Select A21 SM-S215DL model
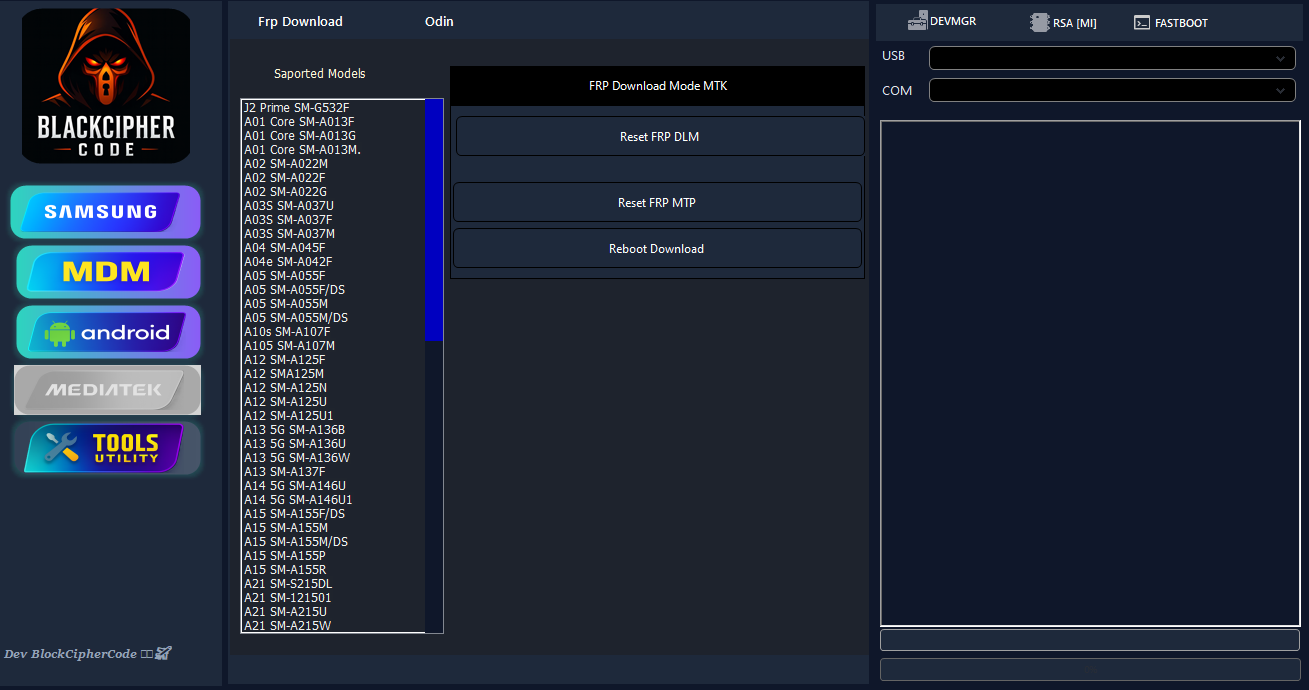The height and width of the screenshot is (690, 1309). tap(288, 583)
